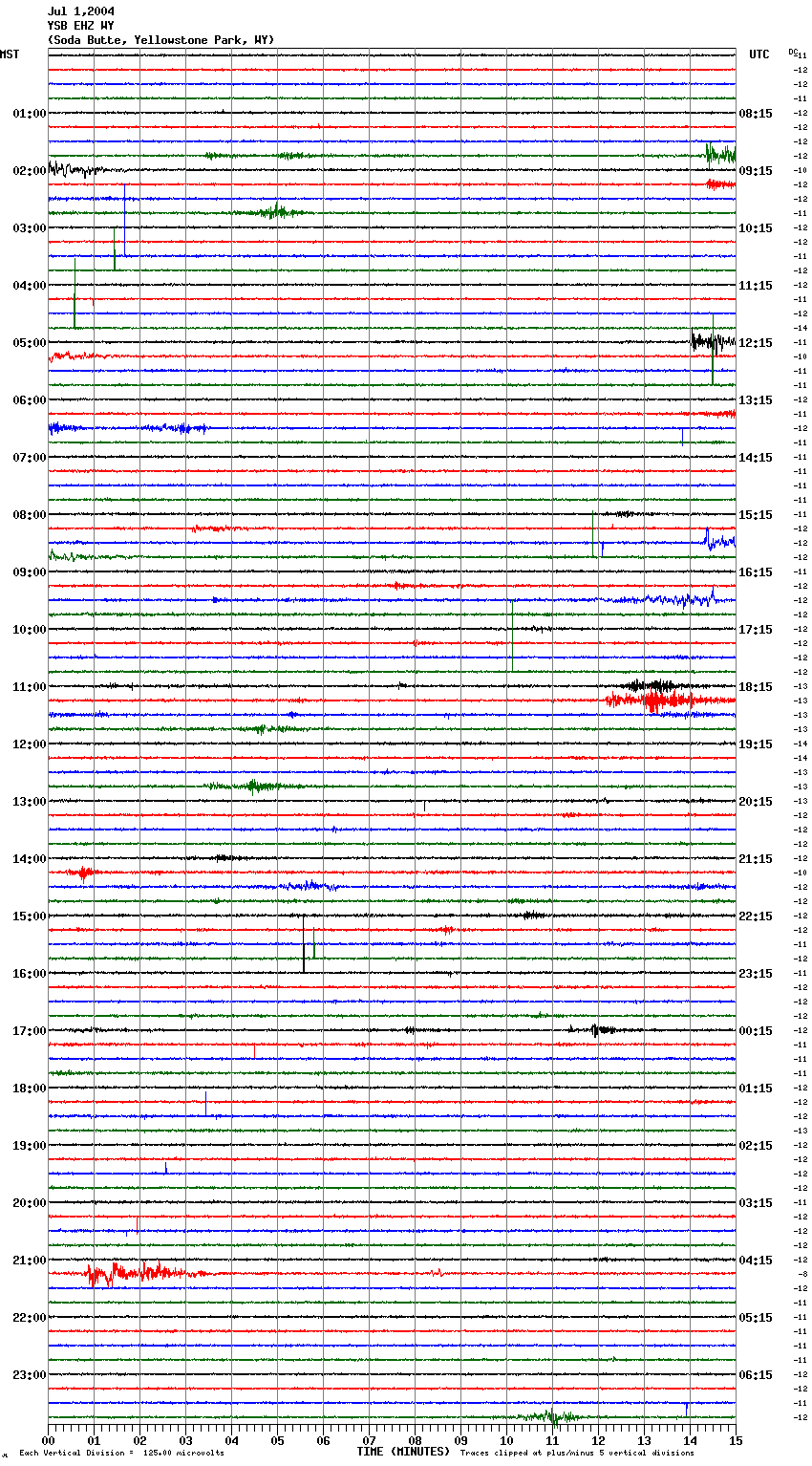This screenshot has width=812, height=1466.
Task: Click the "Traces clipped at plus/minus 5 vertical divisions" note
Action: pyautogui.click(x=577, y=1454)
